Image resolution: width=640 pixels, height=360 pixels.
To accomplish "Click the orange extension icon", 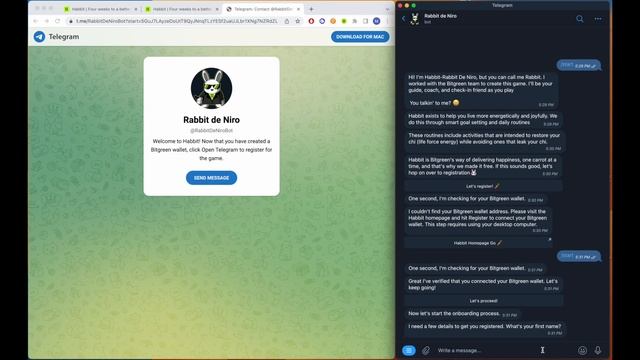I will click(x=333, y=21).
